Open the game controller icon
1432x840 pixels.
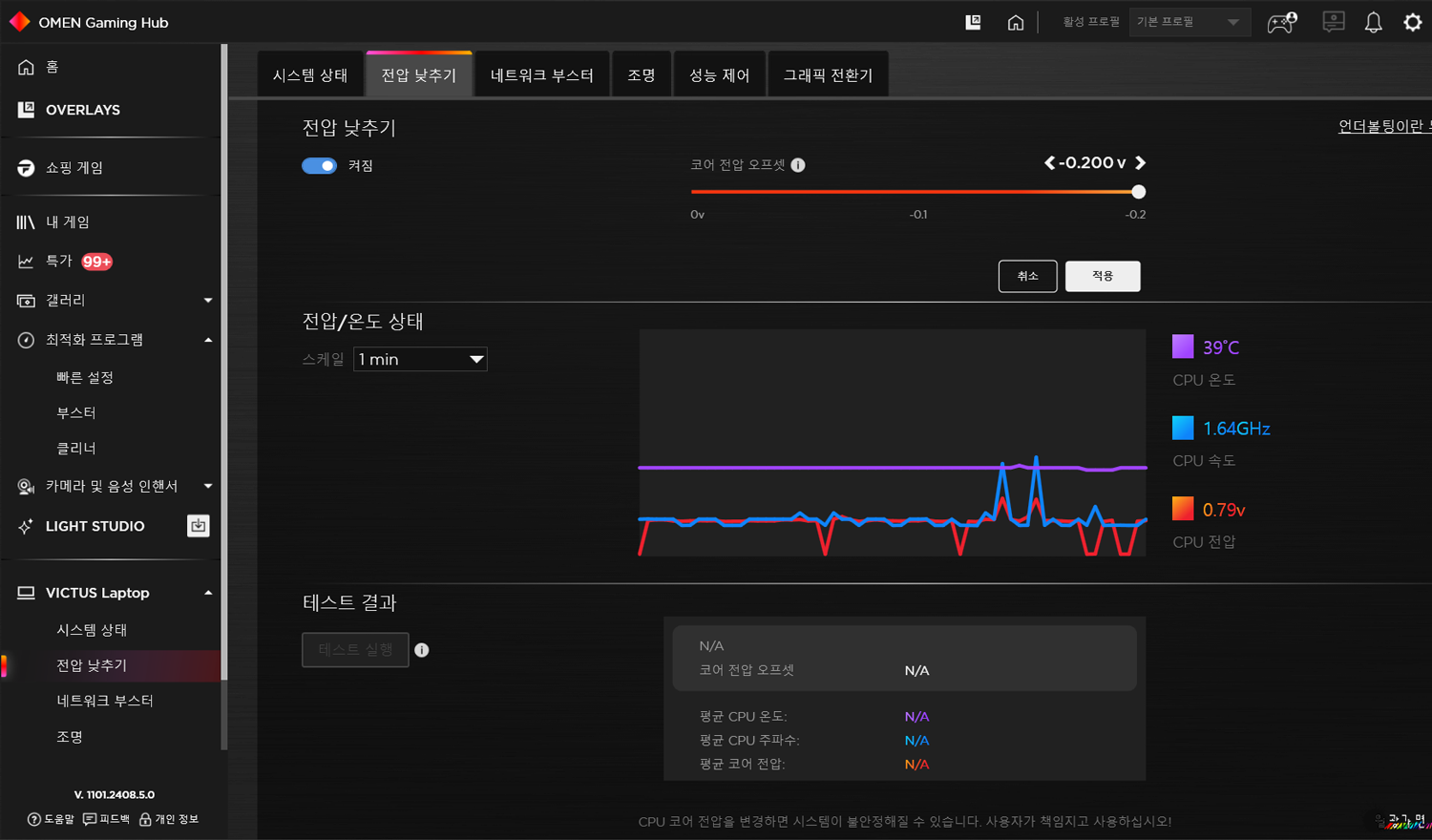pos(1281,23)
